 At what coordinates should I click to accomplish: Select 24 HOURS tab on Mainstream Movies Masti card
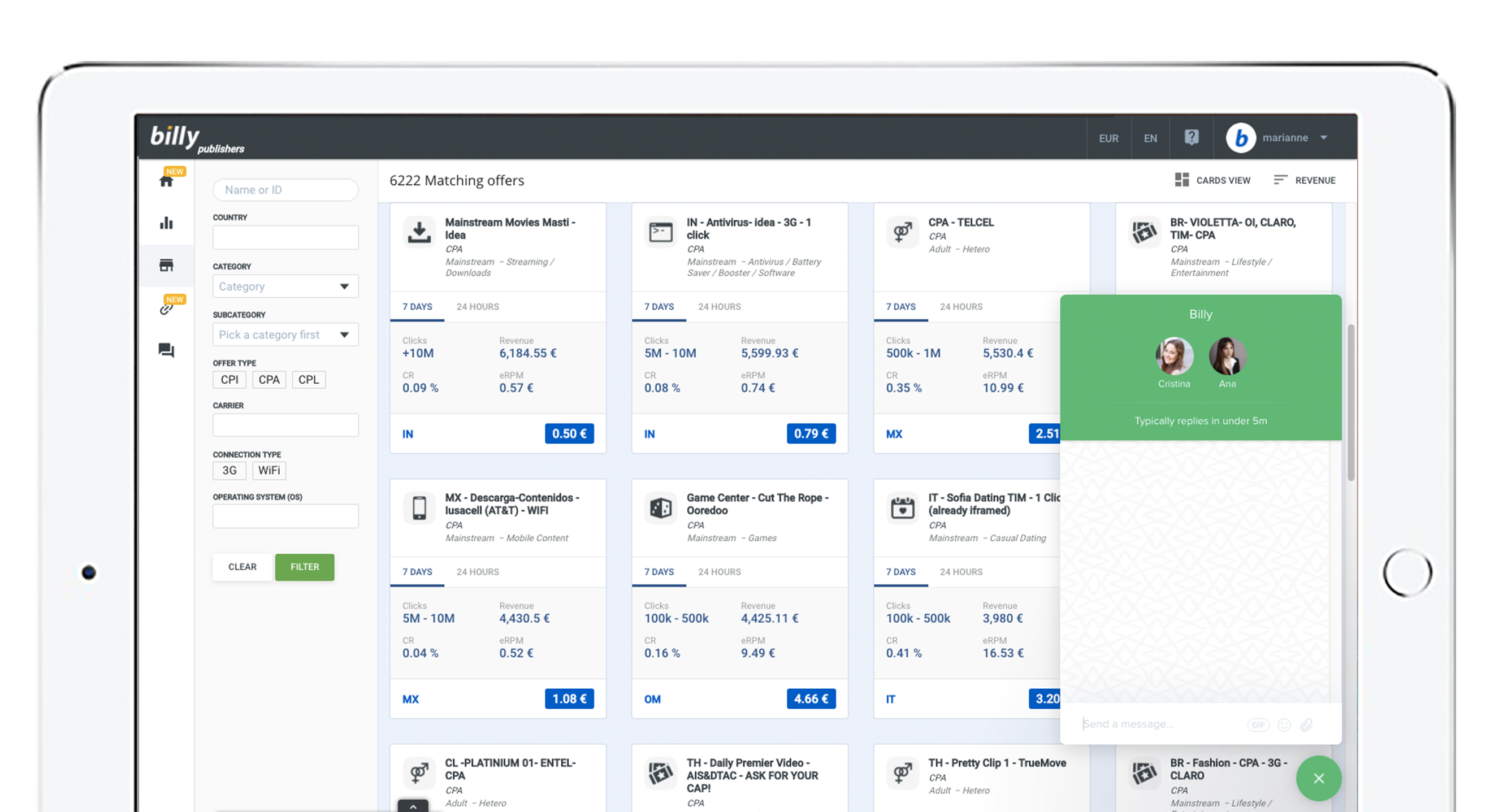coord(477,307)
